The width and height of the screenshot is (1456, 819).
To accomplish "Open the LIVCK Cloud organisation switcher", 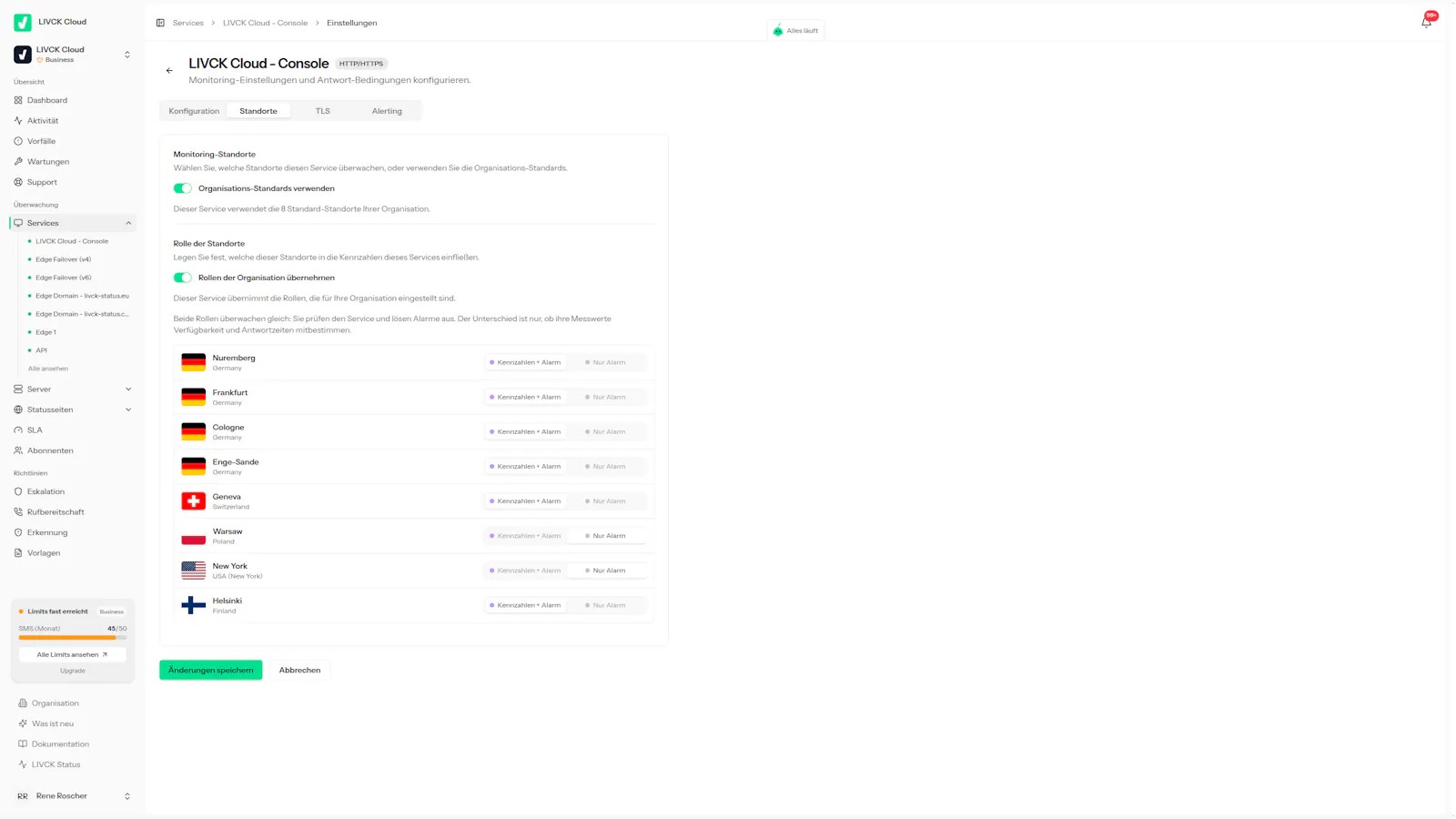I will [73, 55].
